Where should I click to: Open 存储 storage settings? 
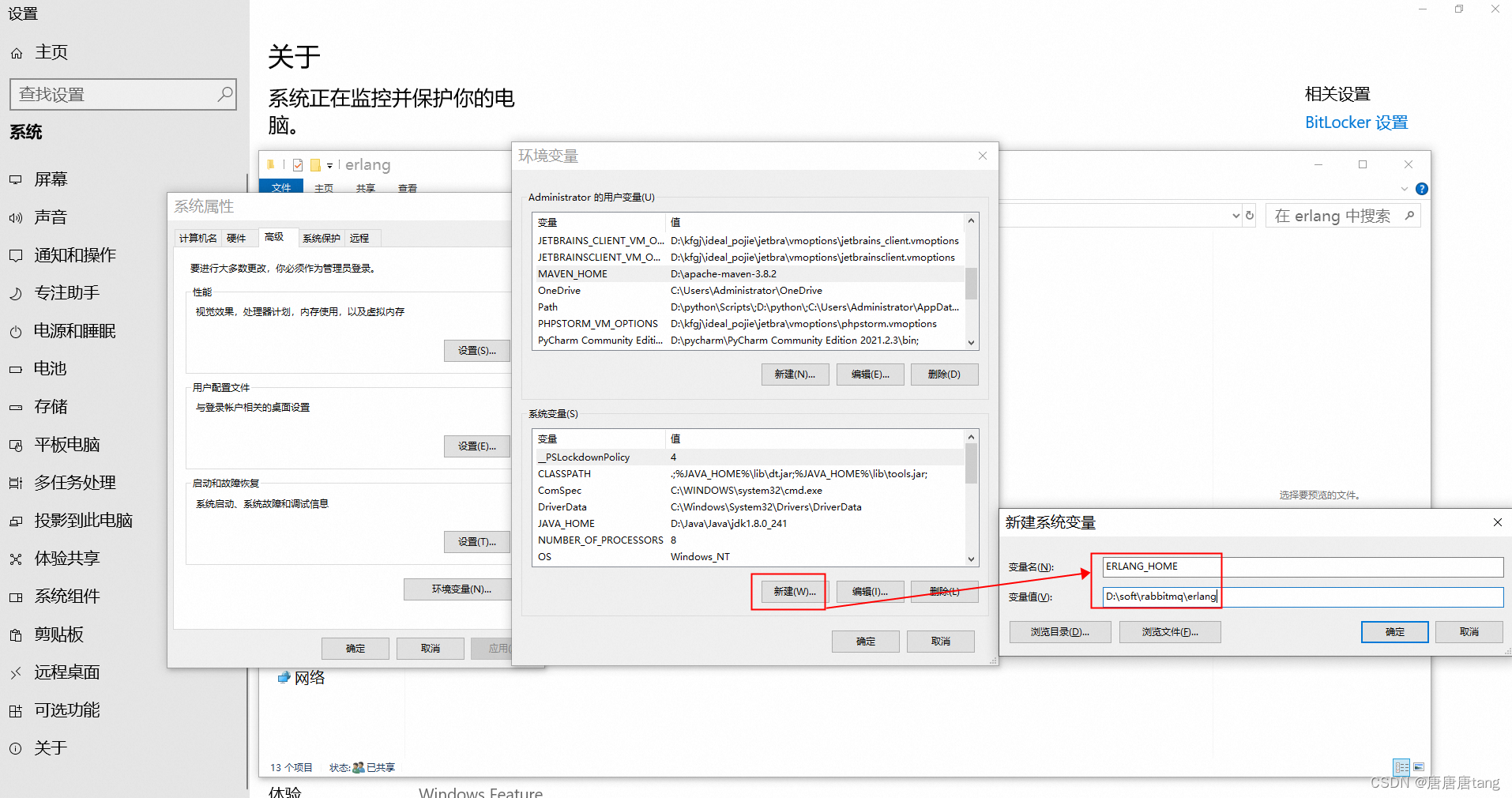tap(39, 407)
